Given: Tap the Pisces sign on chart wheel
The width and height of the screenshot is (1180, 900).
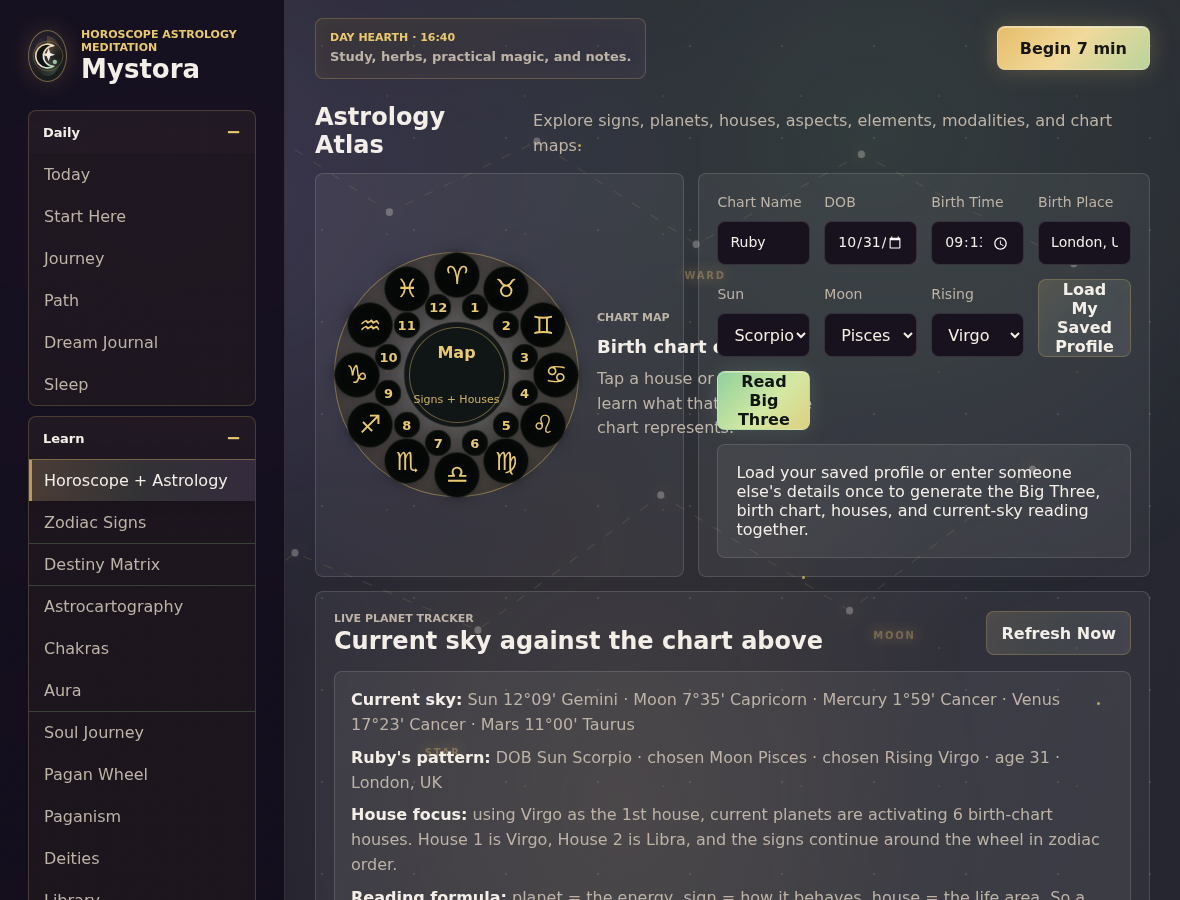Looking at the screenshot, I should (x=407, y=288).
